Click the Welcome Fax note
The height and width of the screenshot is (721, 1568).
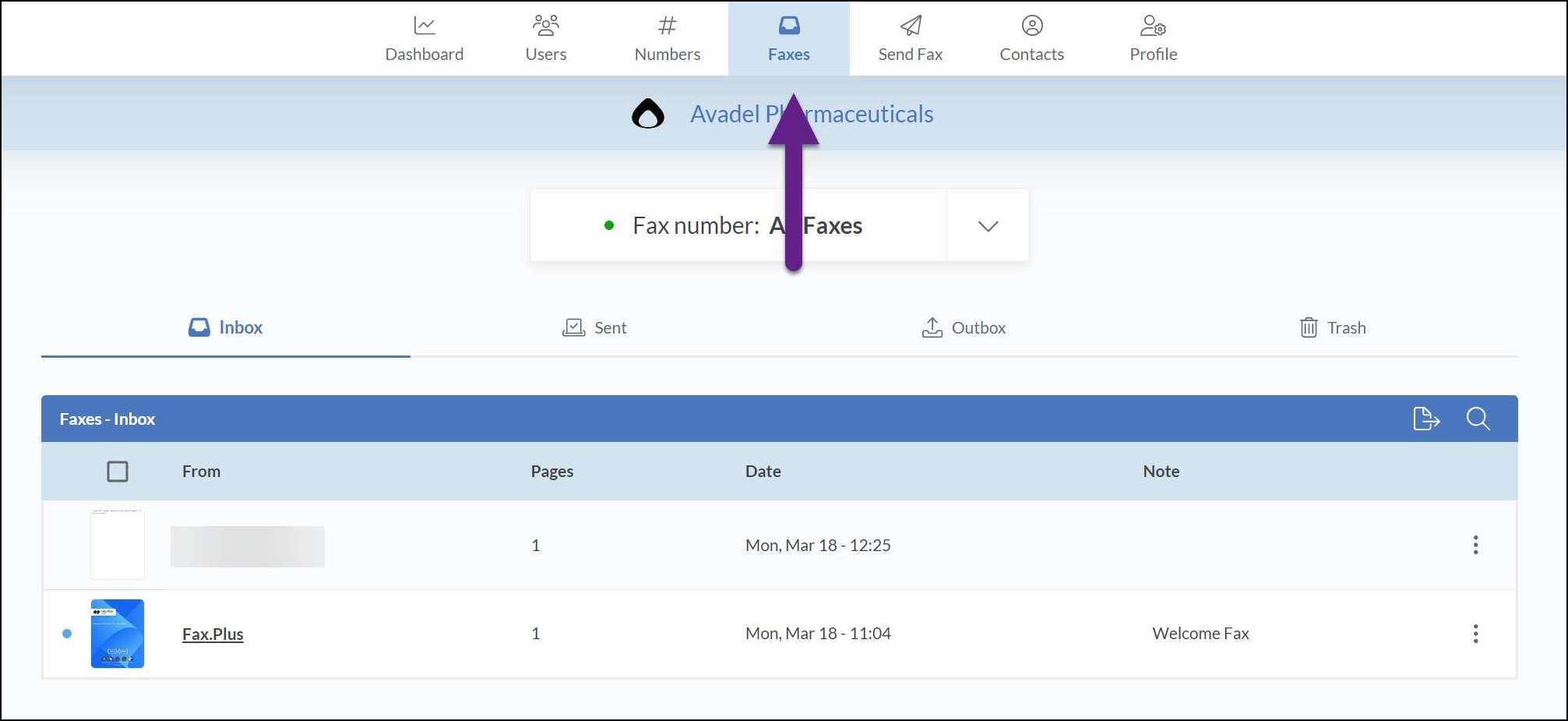(x=1200, y=634)
